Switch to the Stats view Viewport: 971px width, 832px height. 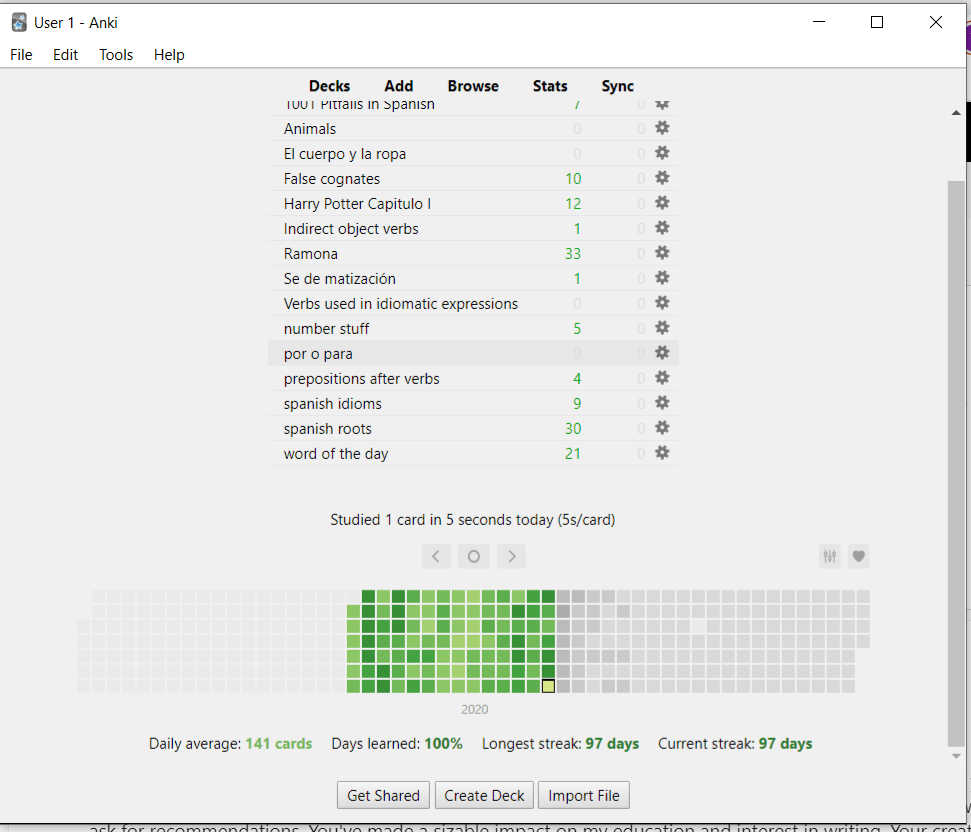pyautogui.click(x=550, y=86)
